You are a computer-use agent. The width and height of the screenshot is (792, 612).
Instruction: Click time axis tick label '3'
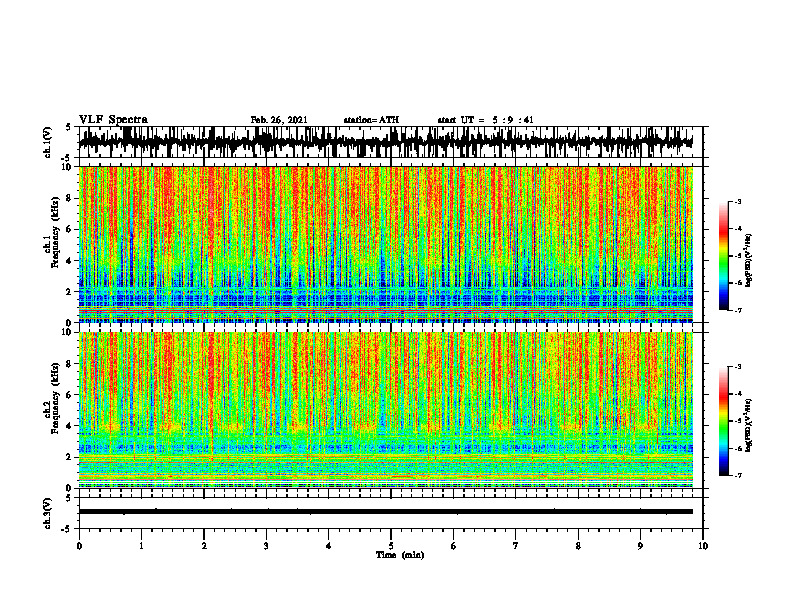point(266,546)
